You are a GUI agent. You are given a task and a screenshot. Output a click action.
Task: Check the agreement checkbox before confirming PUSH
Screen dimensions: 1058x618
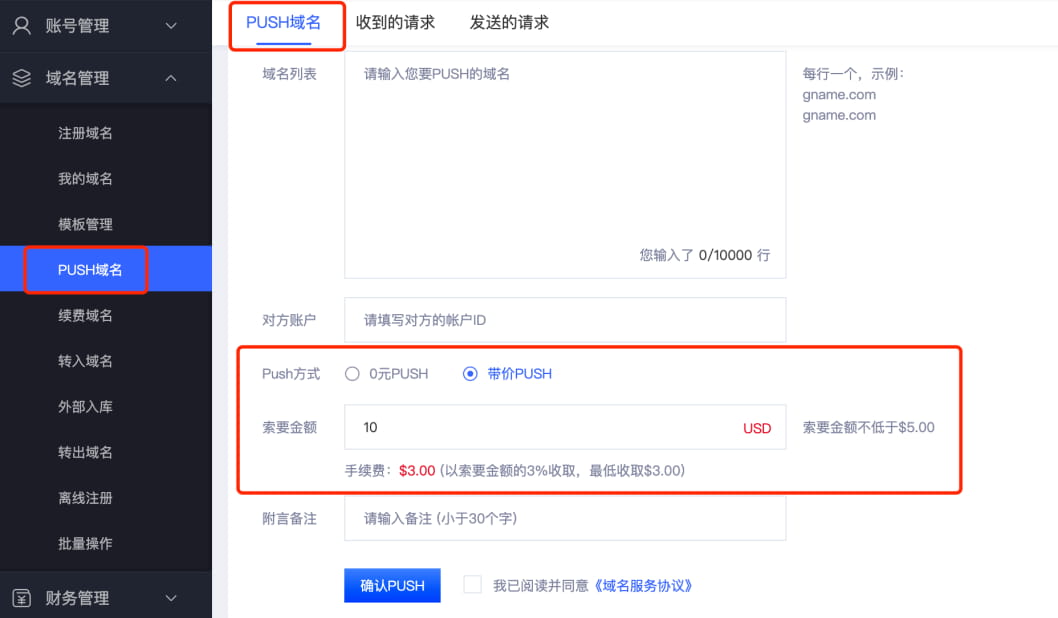472,584
